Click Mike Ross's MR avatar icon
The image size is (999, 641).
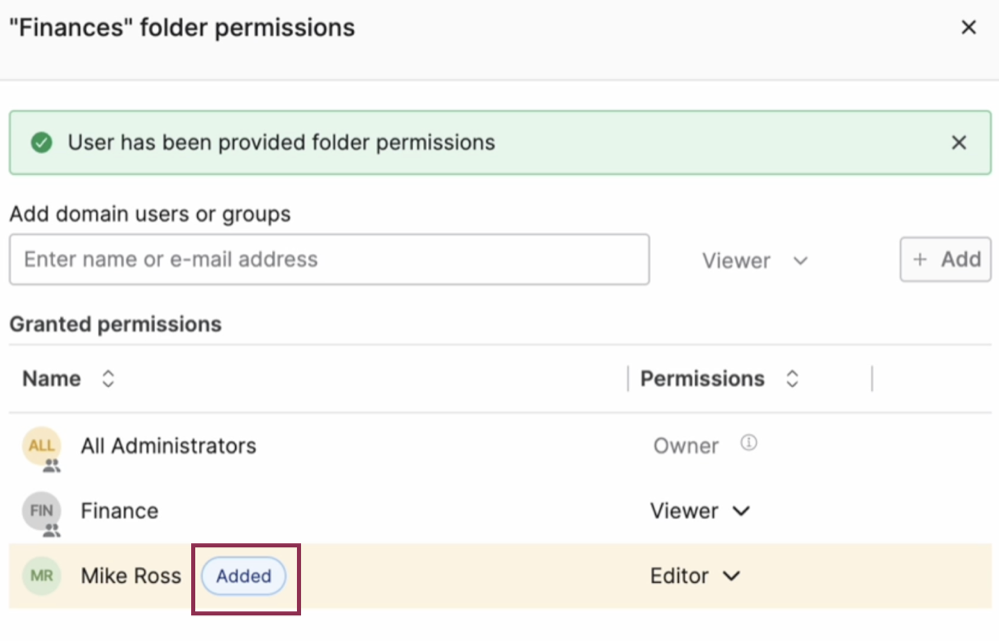pyautogui.click(x=41, y=577)
